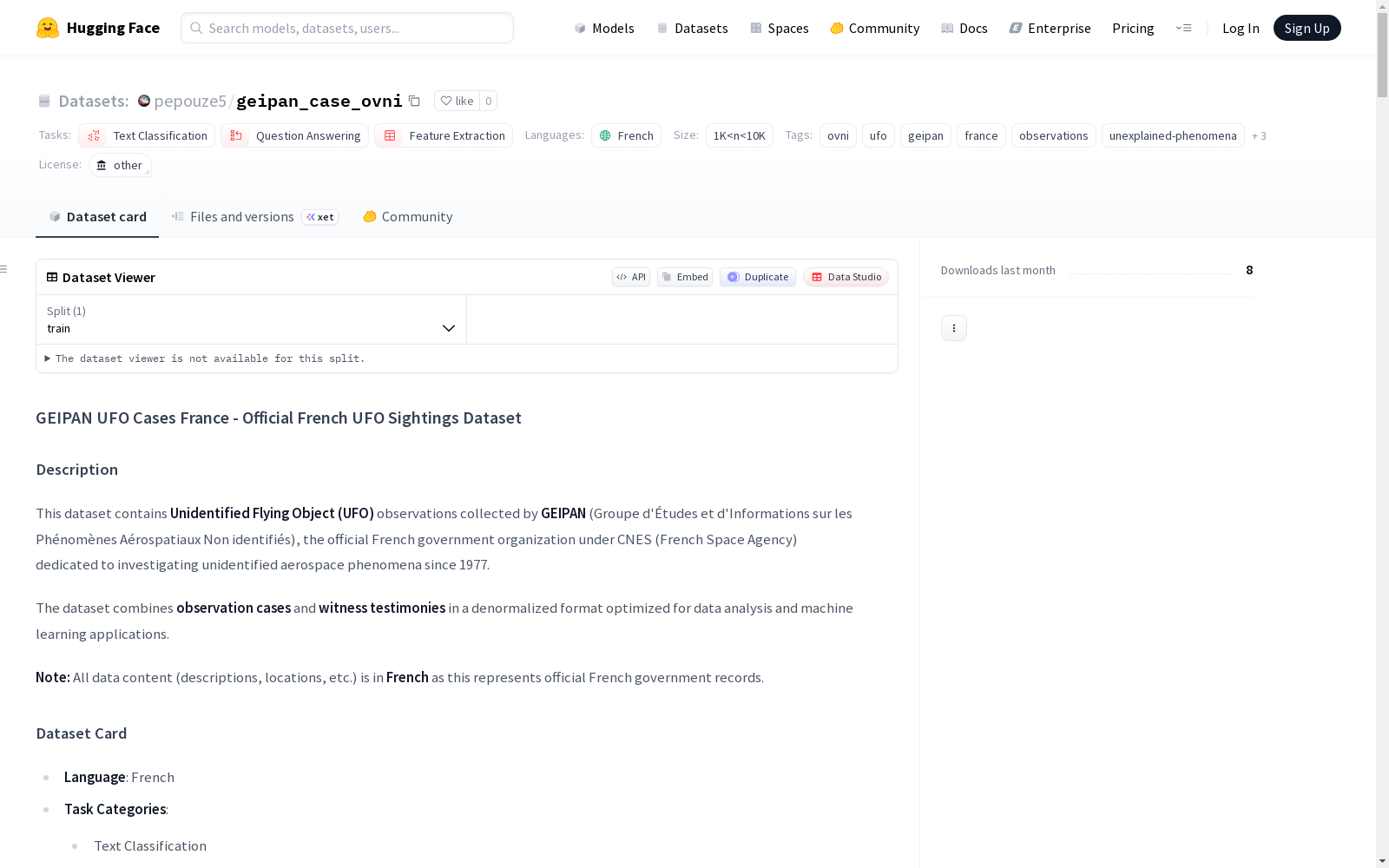Click the Dataset Card heading
1389x868 pixels.
point(82,733)
